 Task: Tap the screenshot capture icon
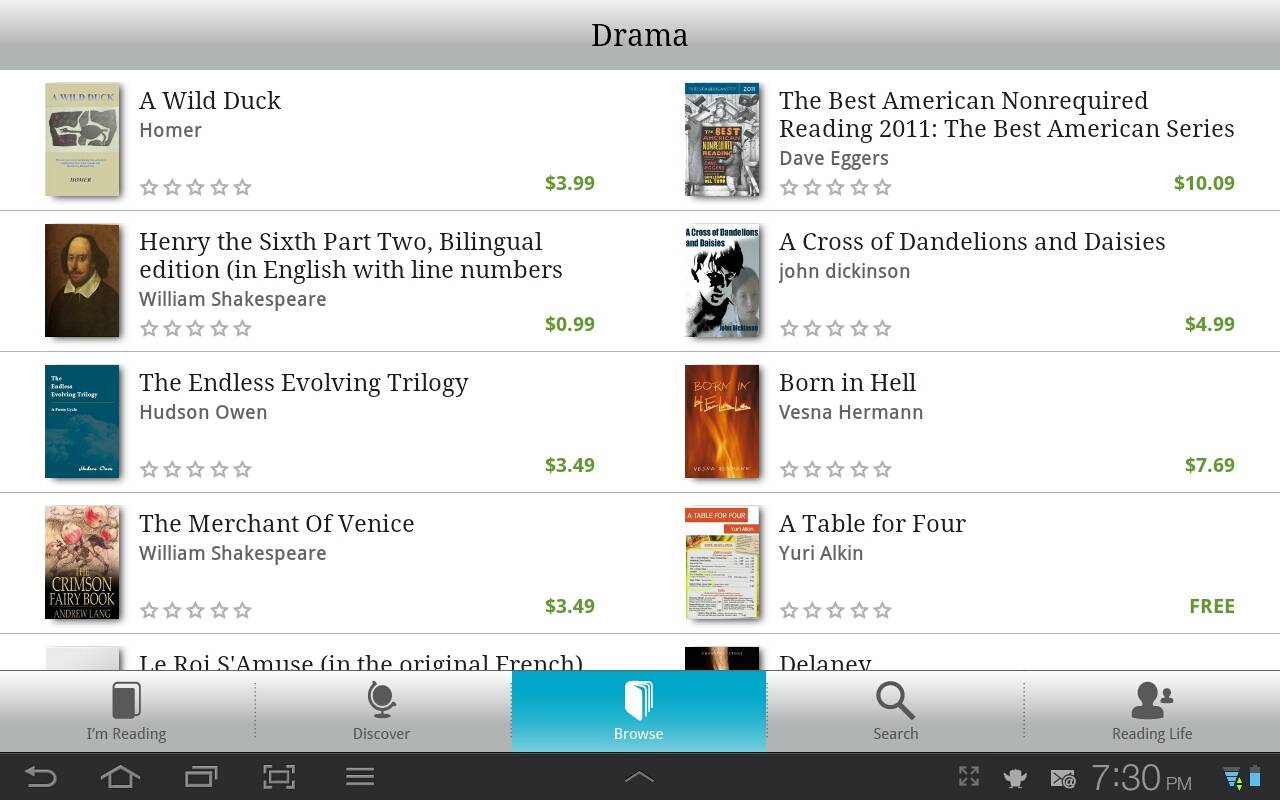(x=279, y=777)
